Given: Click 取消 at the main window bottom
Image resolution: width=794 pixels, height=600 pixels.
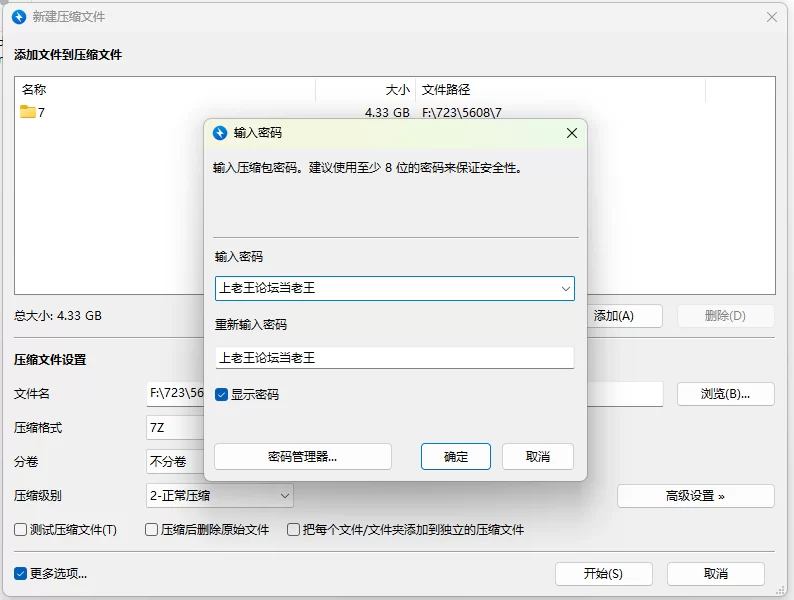Looking at the screenshot, I should [x=716, y=574].
